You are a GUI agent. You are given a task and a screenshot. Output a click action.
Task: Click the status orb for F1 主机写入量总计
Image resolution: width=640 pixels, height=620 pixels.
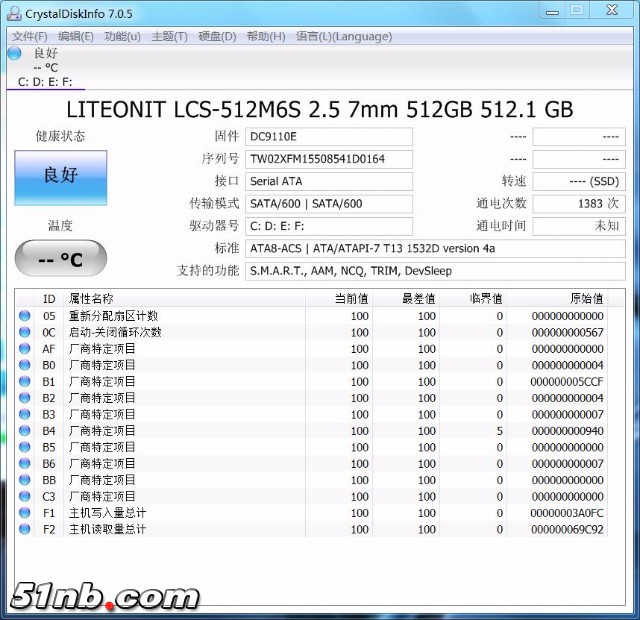coord(24,513)
